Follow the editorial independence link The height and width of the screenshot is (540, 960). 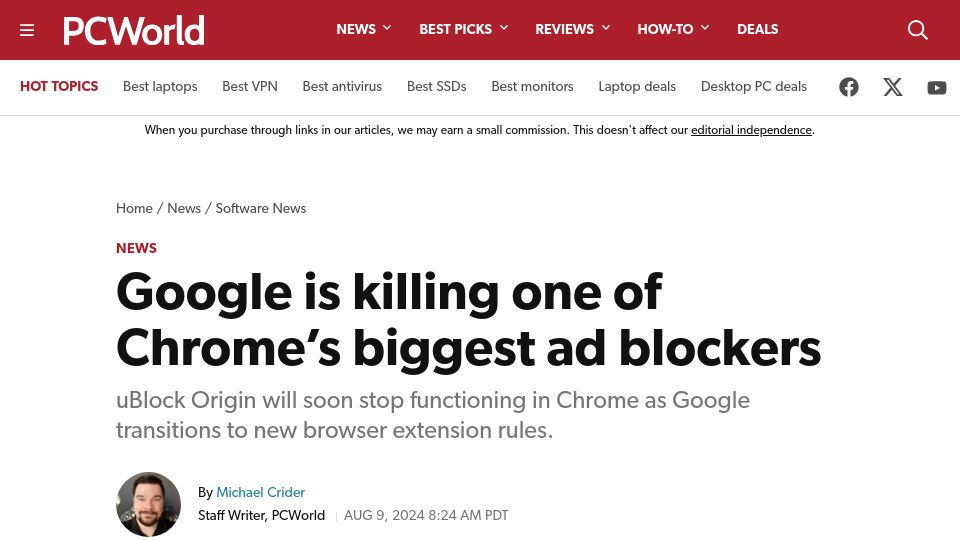coord(751,130)
